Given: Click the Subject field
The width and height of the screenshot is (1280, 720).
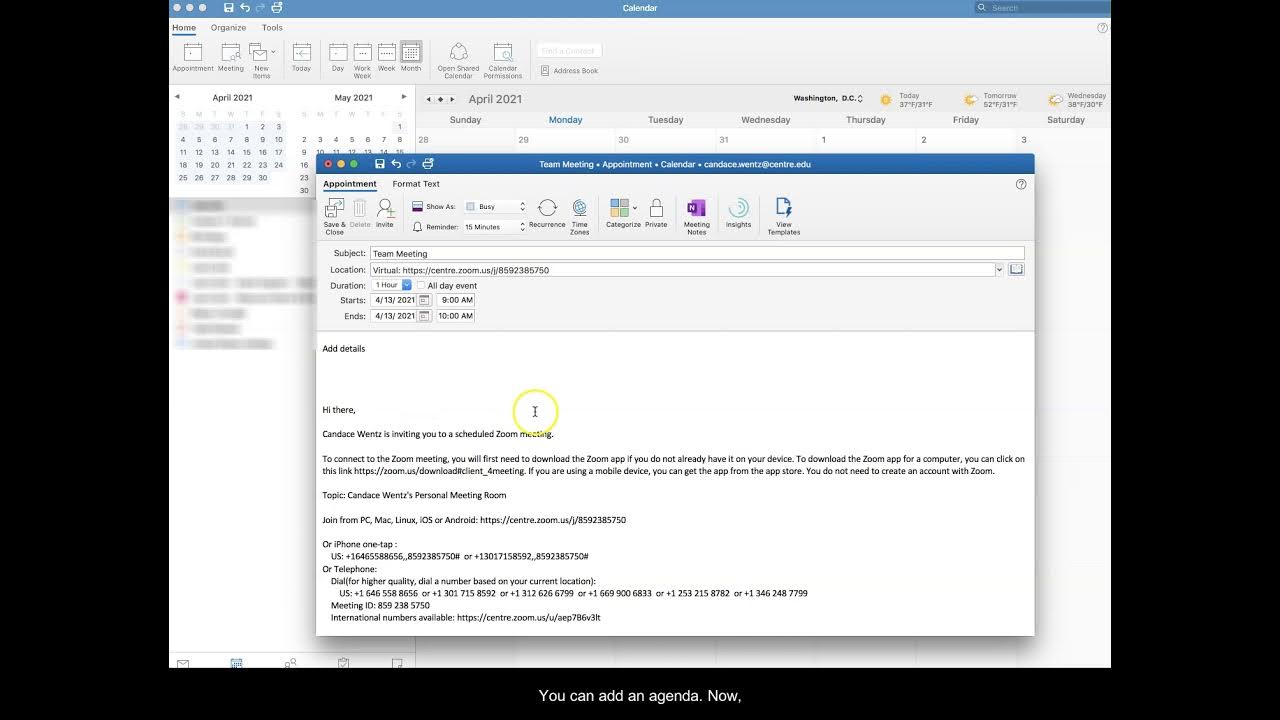Looking at the screenshot, I should tap(697, 254).
